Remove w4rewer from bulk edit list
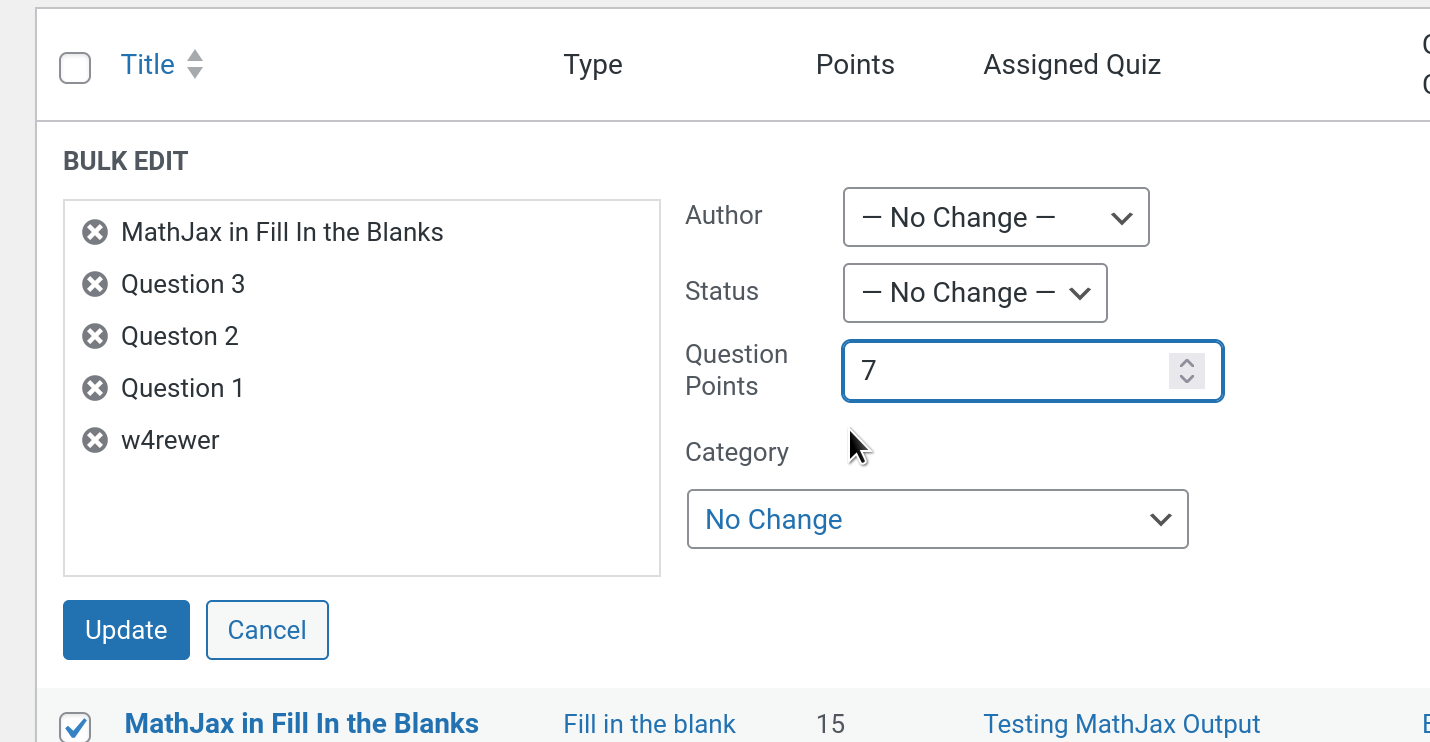 (94, 440)
